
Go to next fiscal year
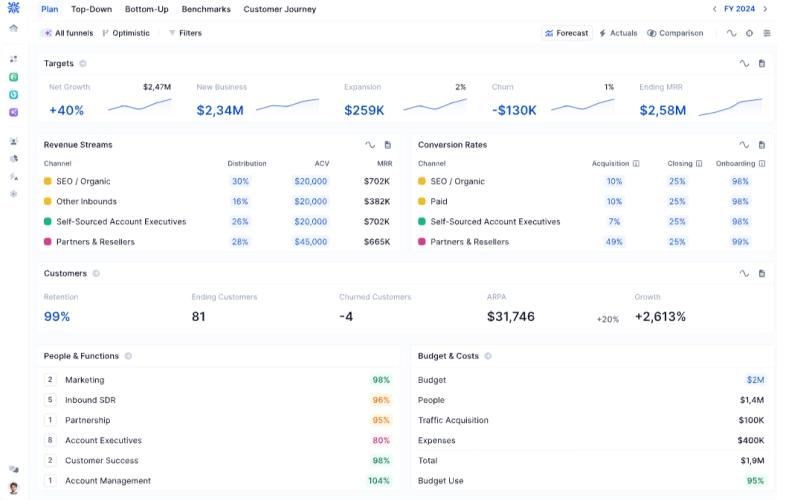pyautogui.click(x=765, y=9)
